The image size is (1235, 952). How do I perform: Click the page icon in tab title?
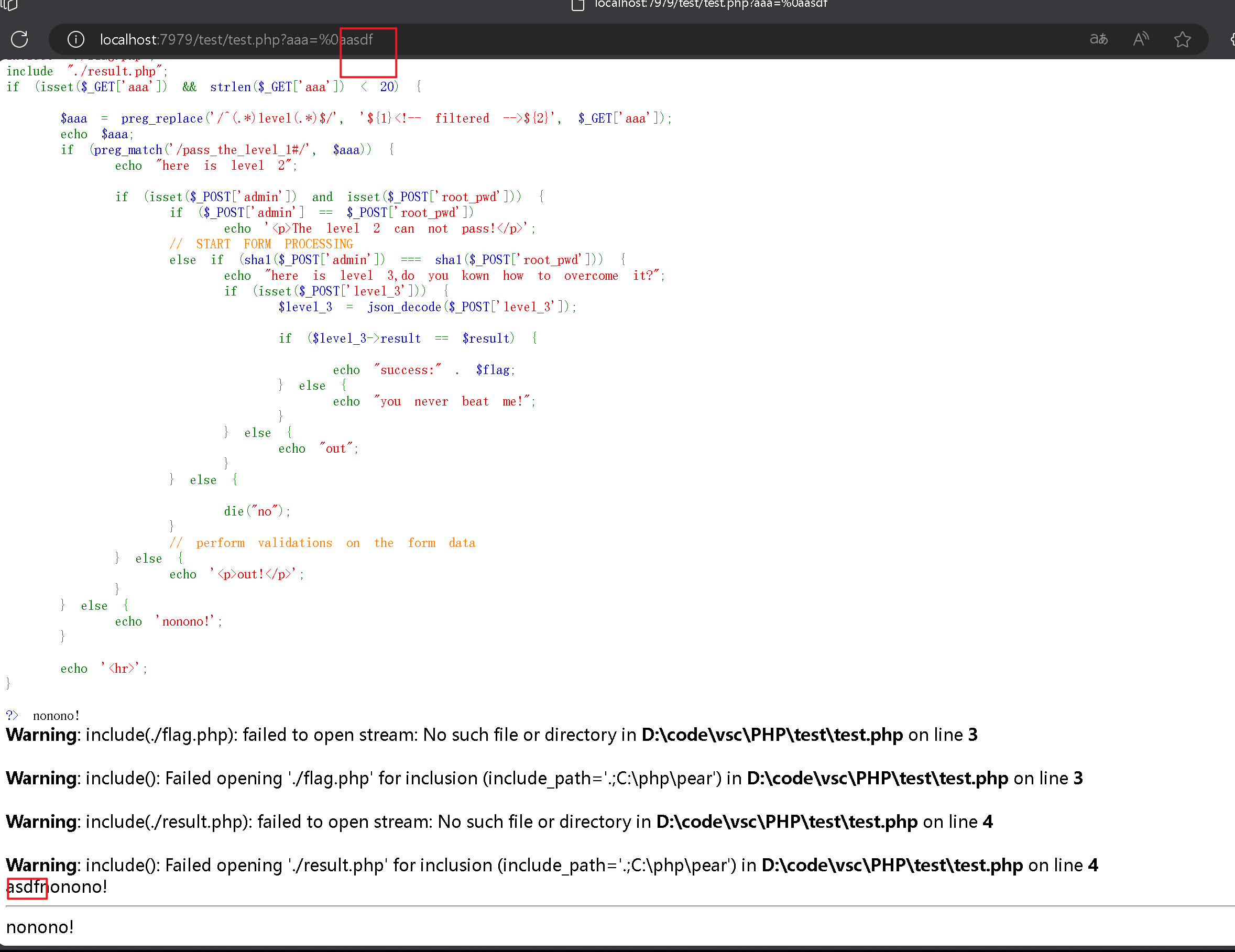click(577, 5)
